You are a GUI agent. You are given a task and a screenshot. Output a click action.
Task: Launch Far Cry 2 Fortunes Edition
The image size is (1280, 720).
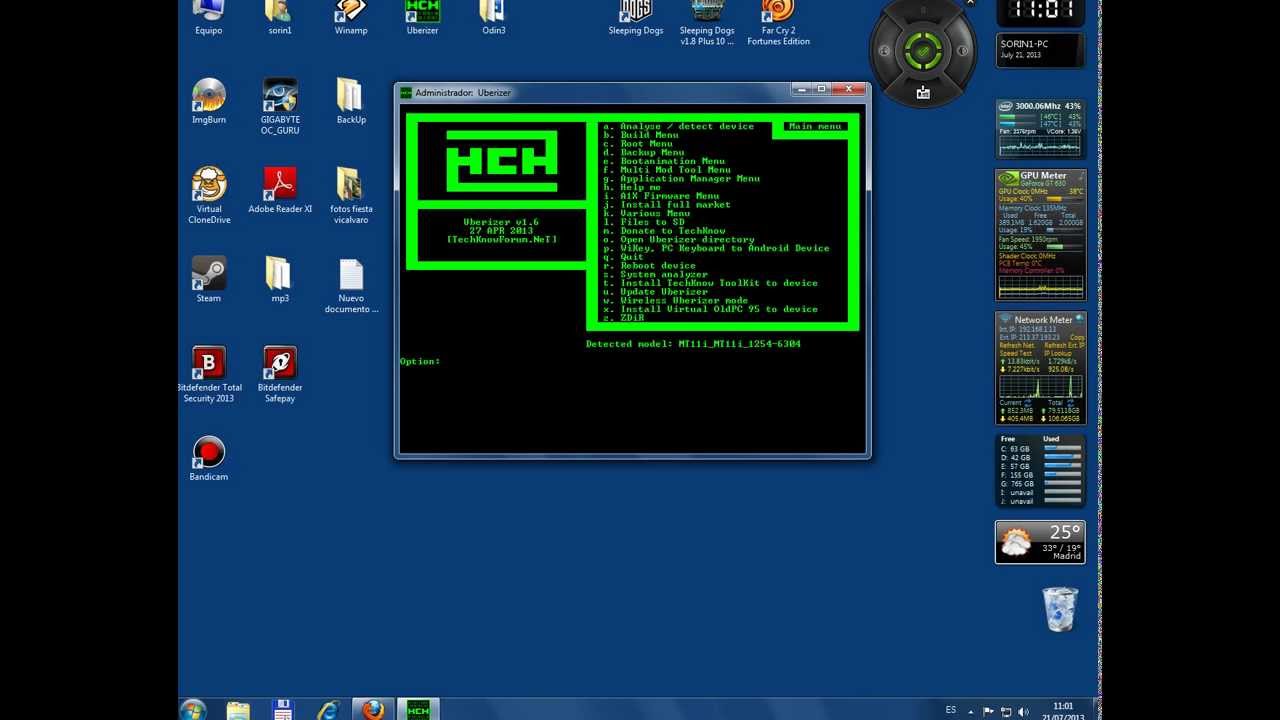click(778, 22)
